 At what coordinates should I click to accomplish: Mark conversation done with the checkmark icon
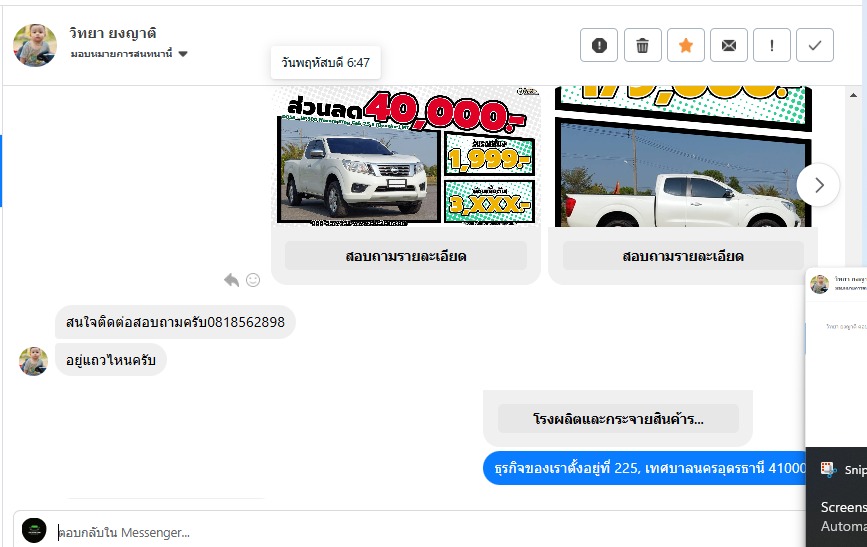pos(815,45)
